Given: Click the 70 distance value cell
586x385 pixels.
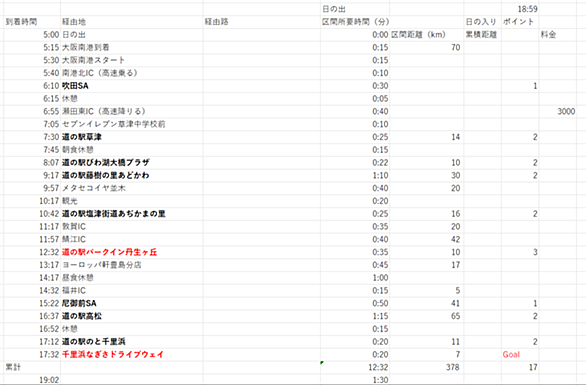Looking at the screenshot, I should click(426, 47).
